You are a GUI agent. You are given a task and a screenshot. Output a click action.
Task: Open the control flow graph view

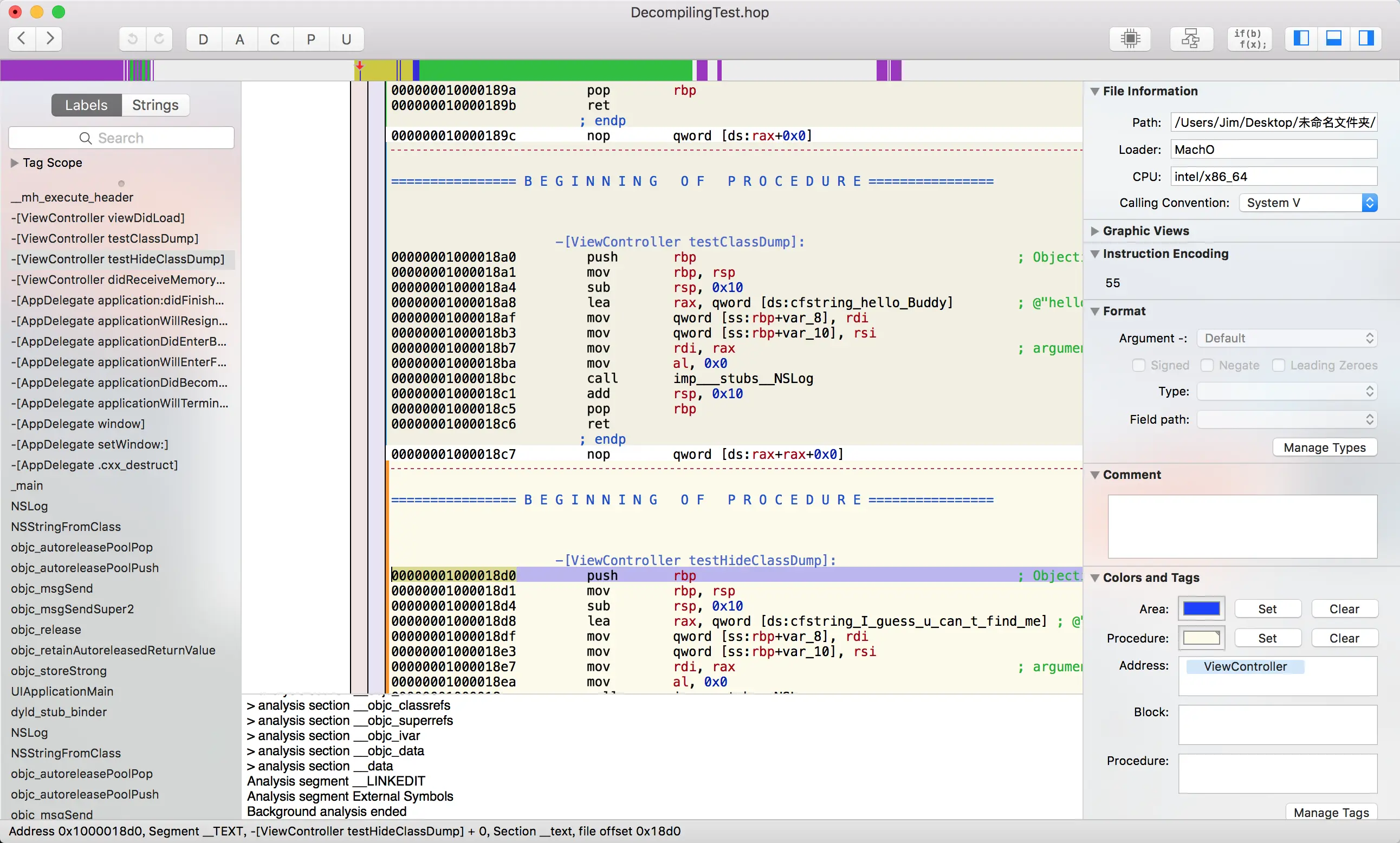click(x=1190, y=38)
